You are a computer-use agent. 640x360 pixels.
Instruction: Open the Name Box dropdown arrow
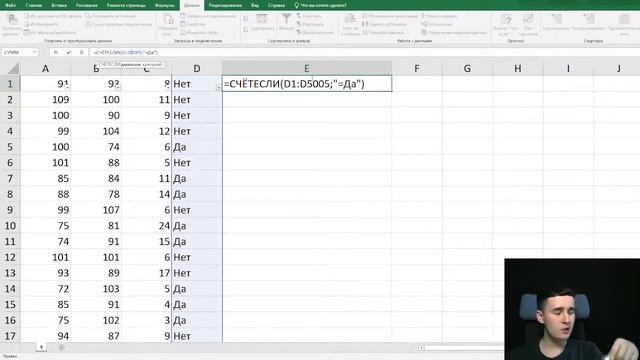34,52
